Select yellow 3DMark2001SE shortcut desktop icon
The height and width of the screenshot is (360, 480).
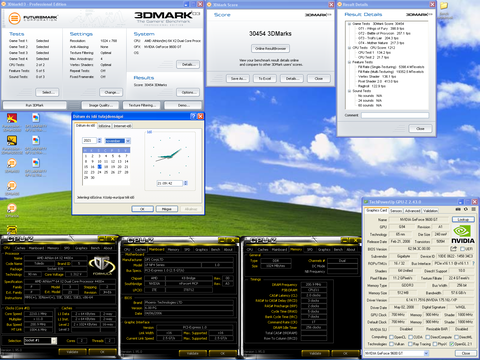click(x=12, y=140)
